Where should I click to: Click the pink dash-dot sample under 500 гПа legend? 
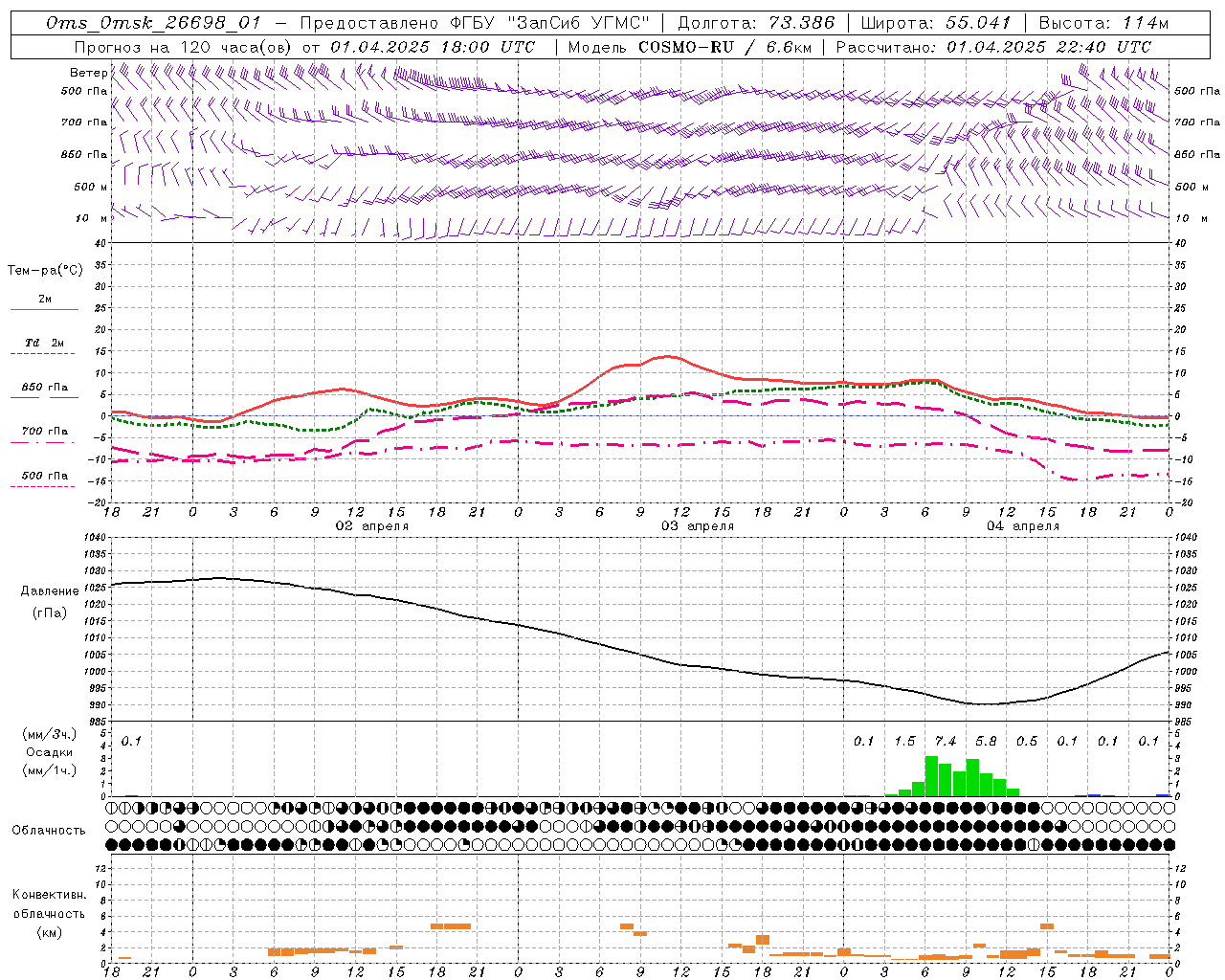click(44, 487)
